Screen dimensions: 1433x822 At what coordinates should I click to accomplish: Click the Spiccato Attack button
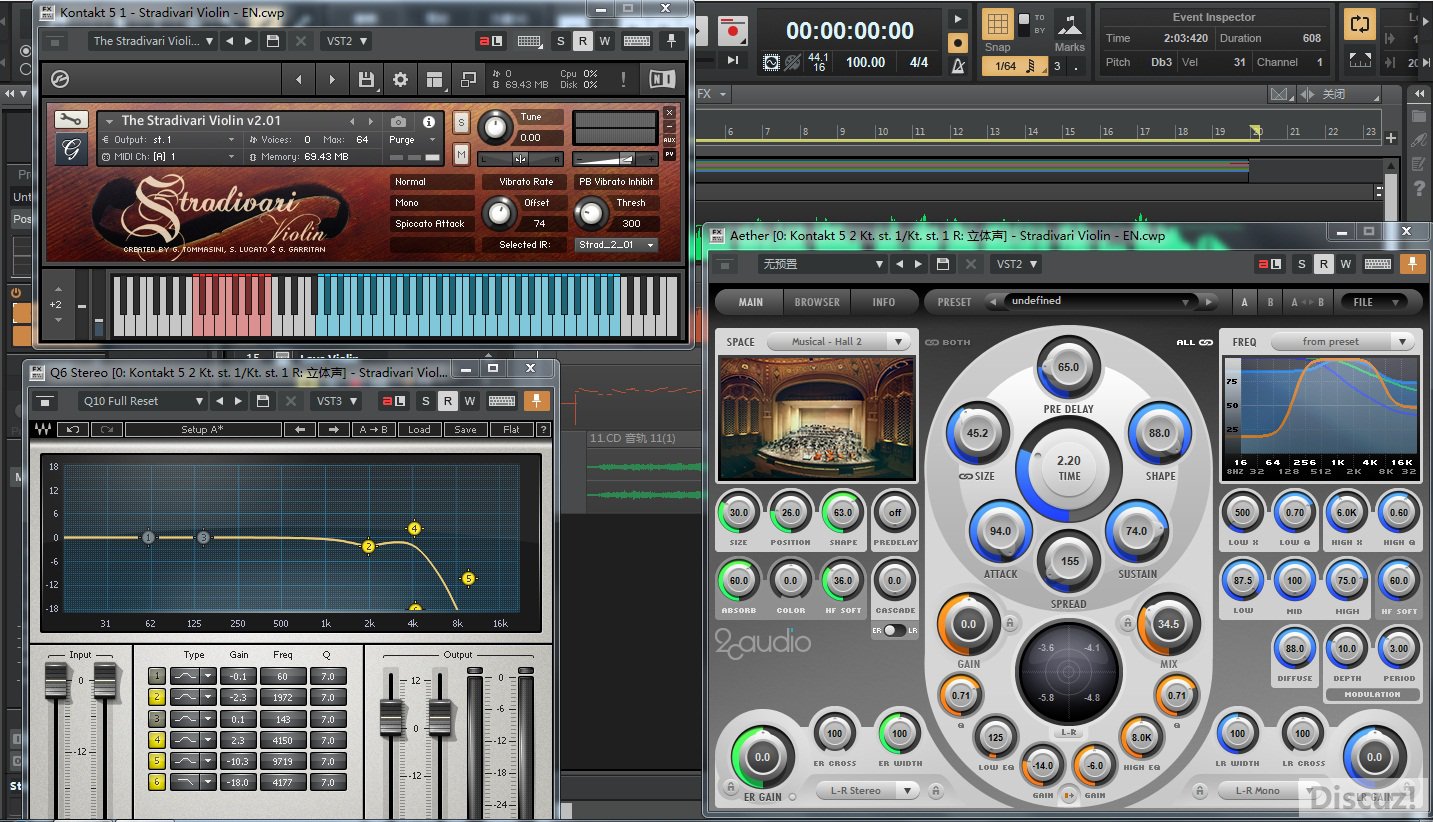tap(431, 224)
